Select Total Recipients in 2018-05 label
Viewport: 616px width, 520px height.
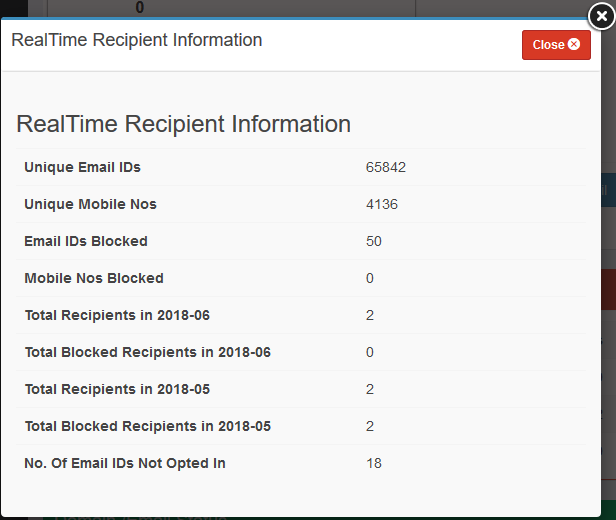point(117,389)
